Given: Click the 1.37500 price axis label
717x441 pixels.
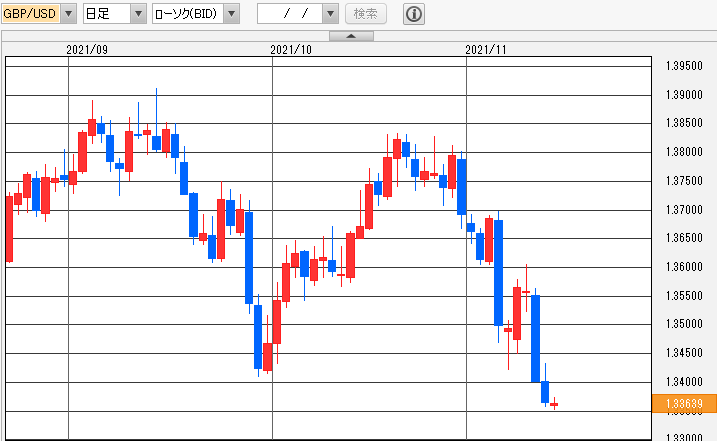Looking at the screenshot, I should click(x=684, y=181).
